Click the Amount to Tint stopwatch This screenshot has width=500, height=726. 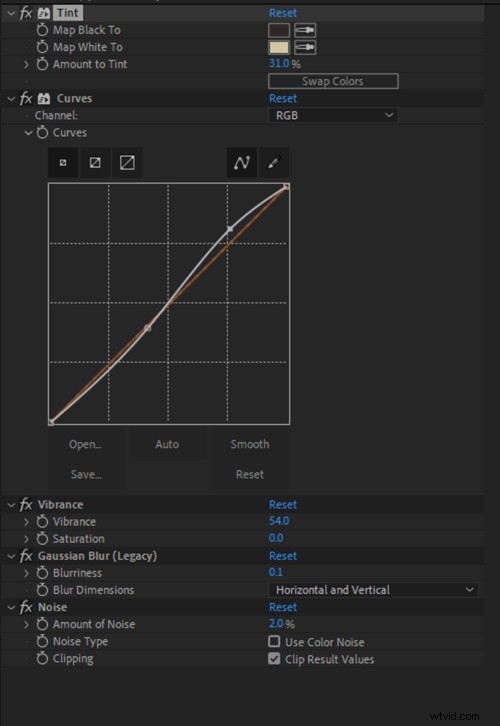point(42,64)
